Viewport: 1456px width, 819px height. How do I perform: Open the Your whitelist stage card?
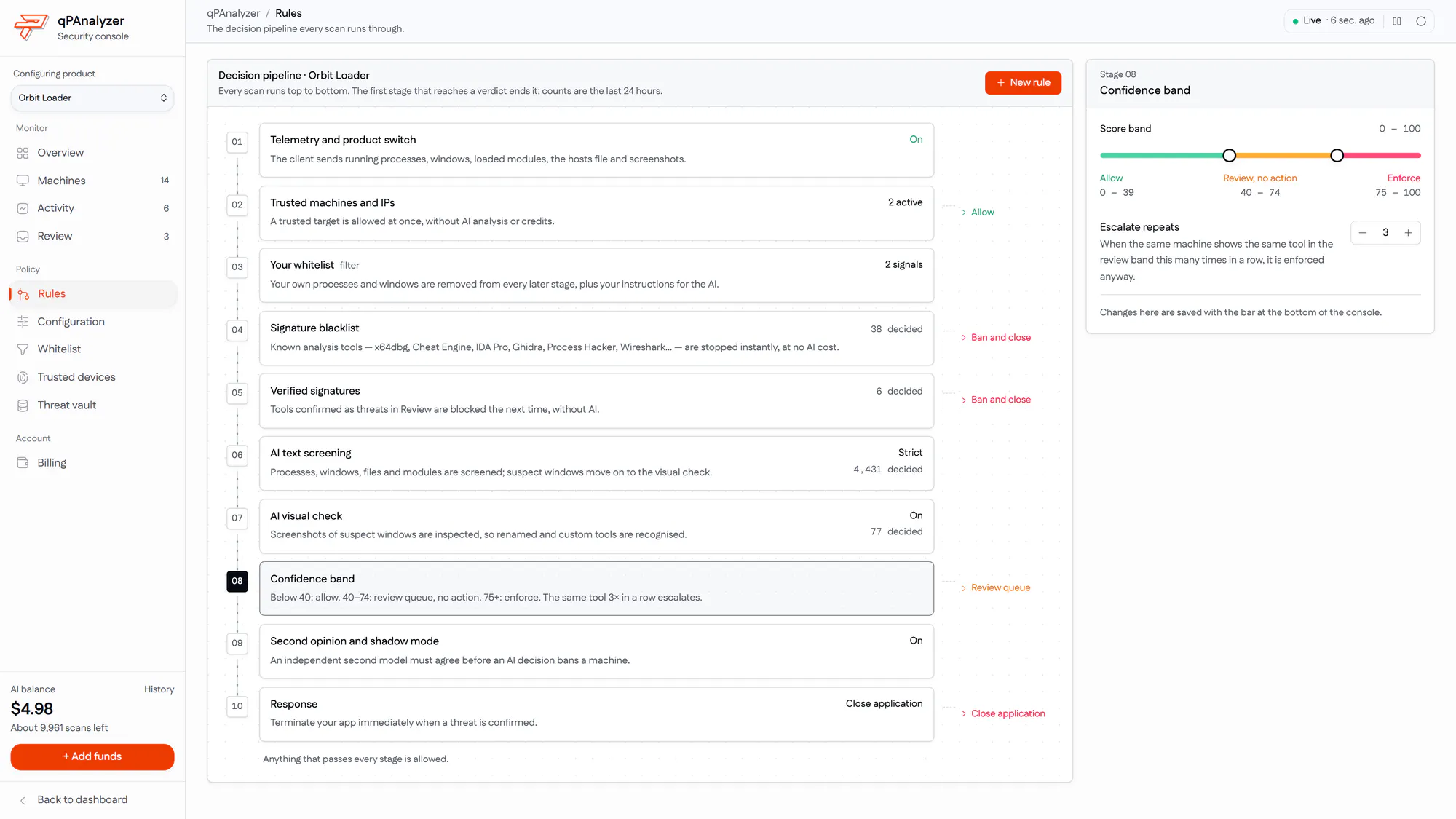[x=596, y=275]
